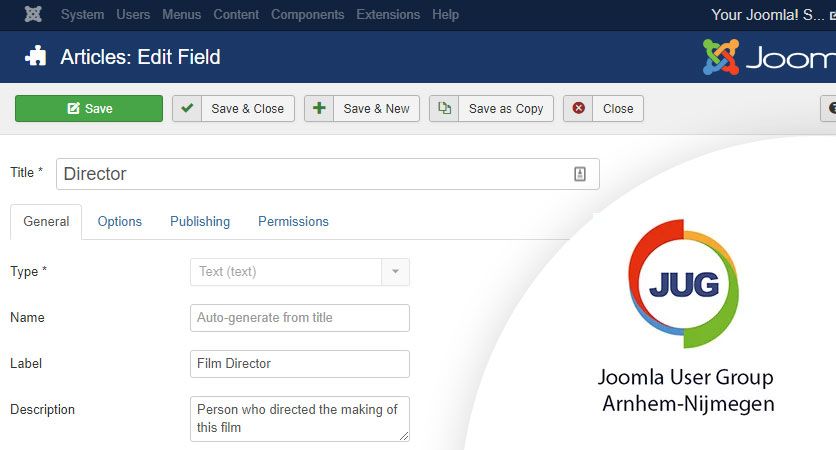Open the Menus menu

[x=181, y=14]
